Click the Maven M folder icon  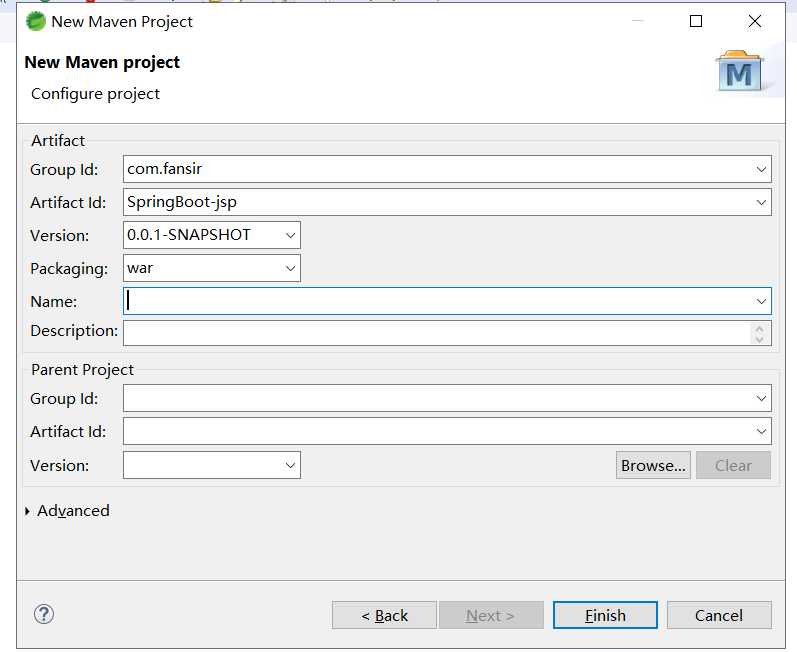(740, 71)
